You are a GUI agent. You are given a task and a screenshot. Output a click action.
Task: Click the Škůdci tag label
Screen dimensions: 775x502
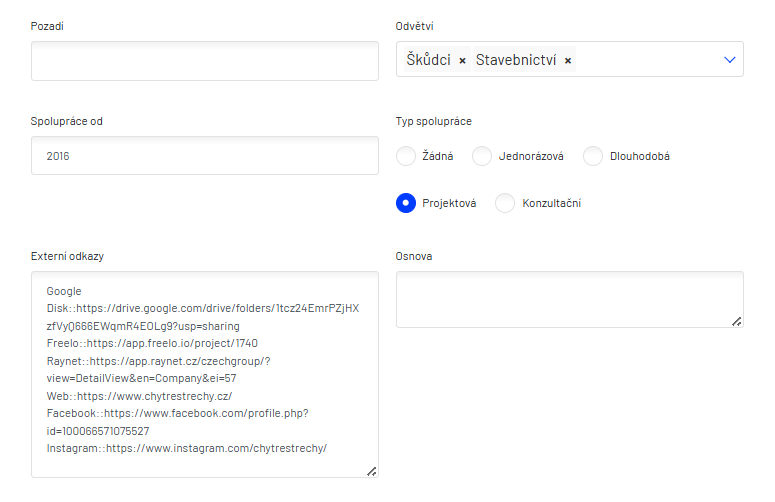tap(428, 60)
